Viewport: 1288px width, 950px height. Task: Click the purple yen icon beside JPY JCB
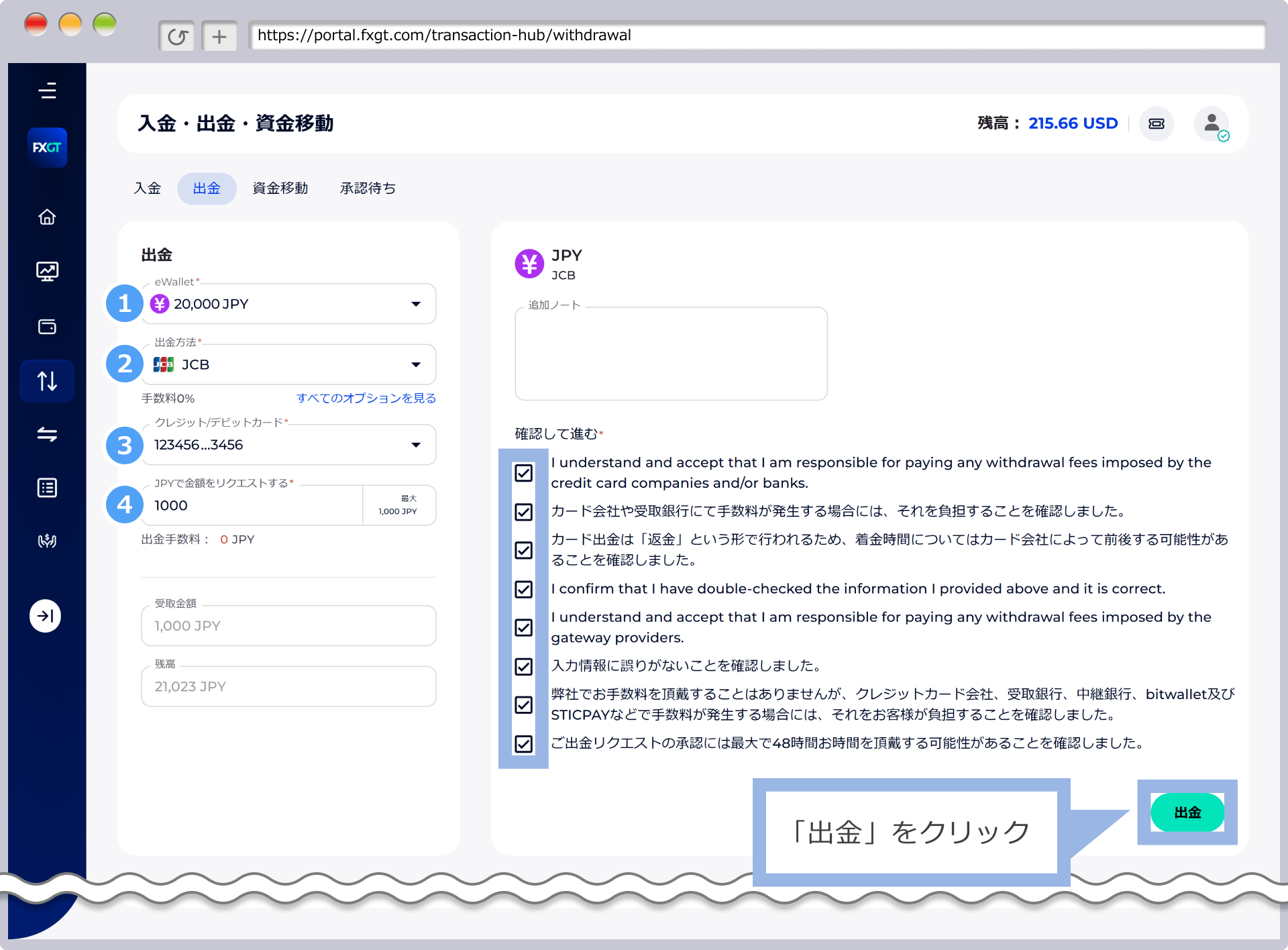pos(529,264)
